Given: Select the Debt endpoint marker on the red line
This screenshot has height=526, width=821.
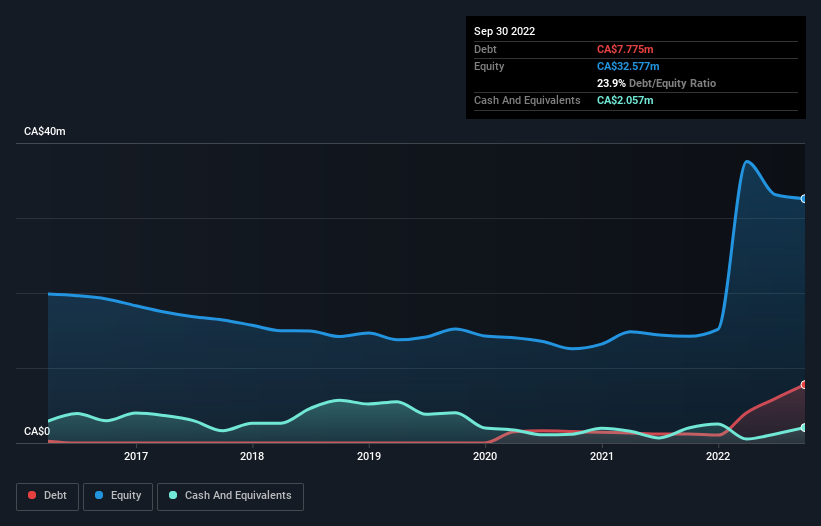Looking at the screenshot, I should pos(804,385).
